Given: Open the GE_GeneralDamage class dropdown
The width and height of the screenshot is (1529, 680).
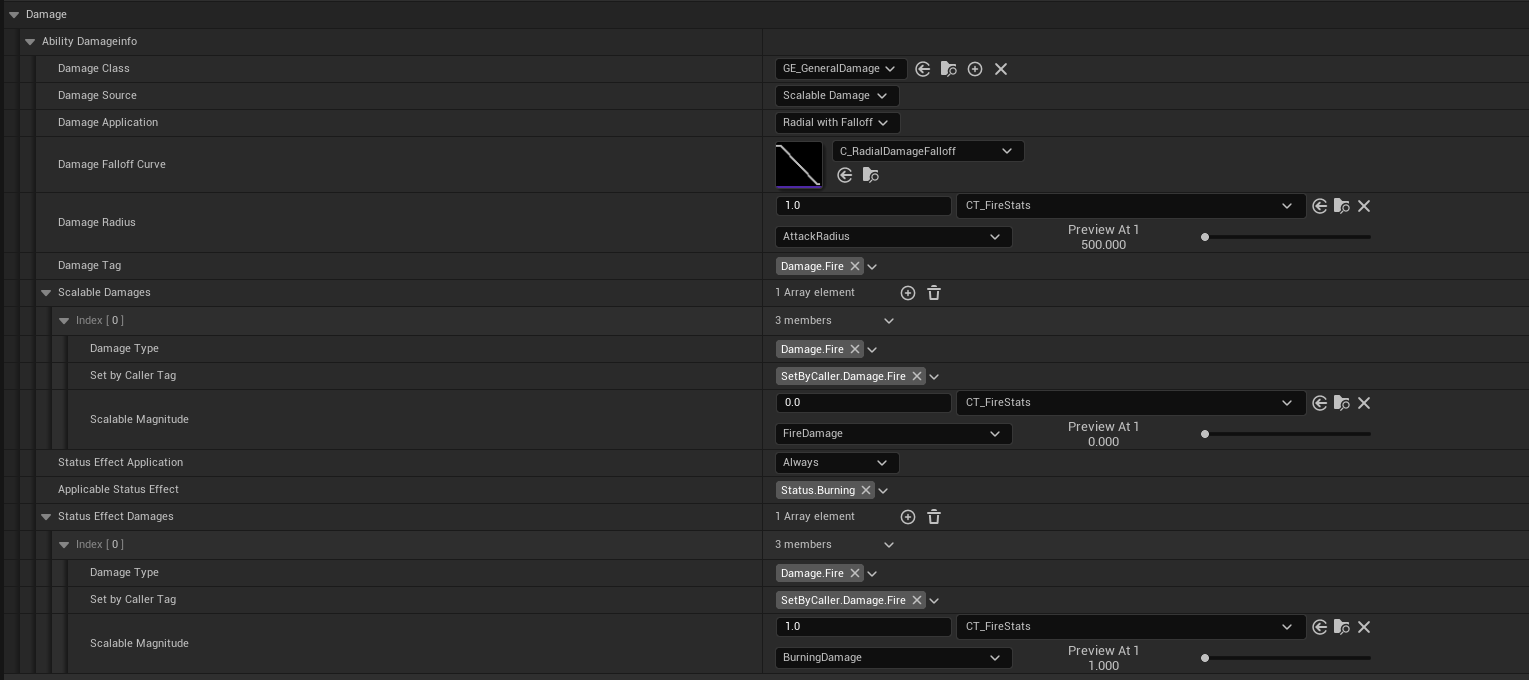Looking at the screenshot, I should (x=841, y=69).
